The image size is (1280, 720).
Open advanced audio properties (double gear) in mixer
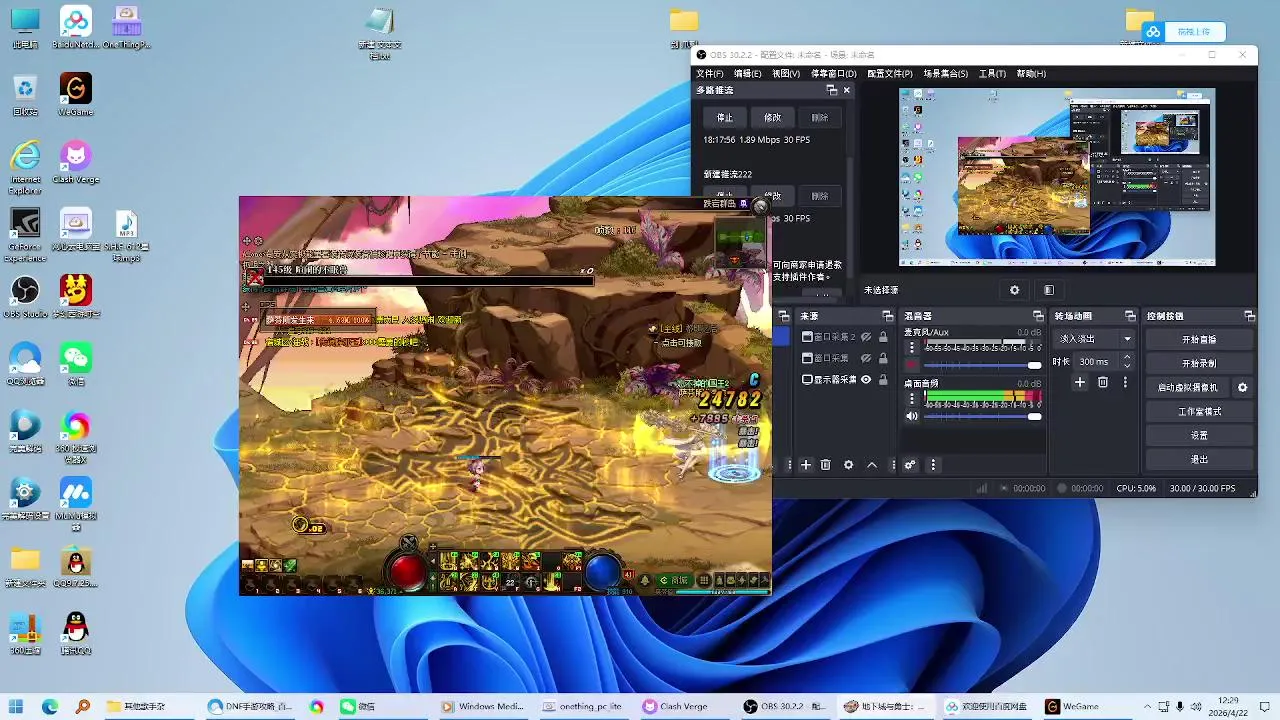point(910,465)
